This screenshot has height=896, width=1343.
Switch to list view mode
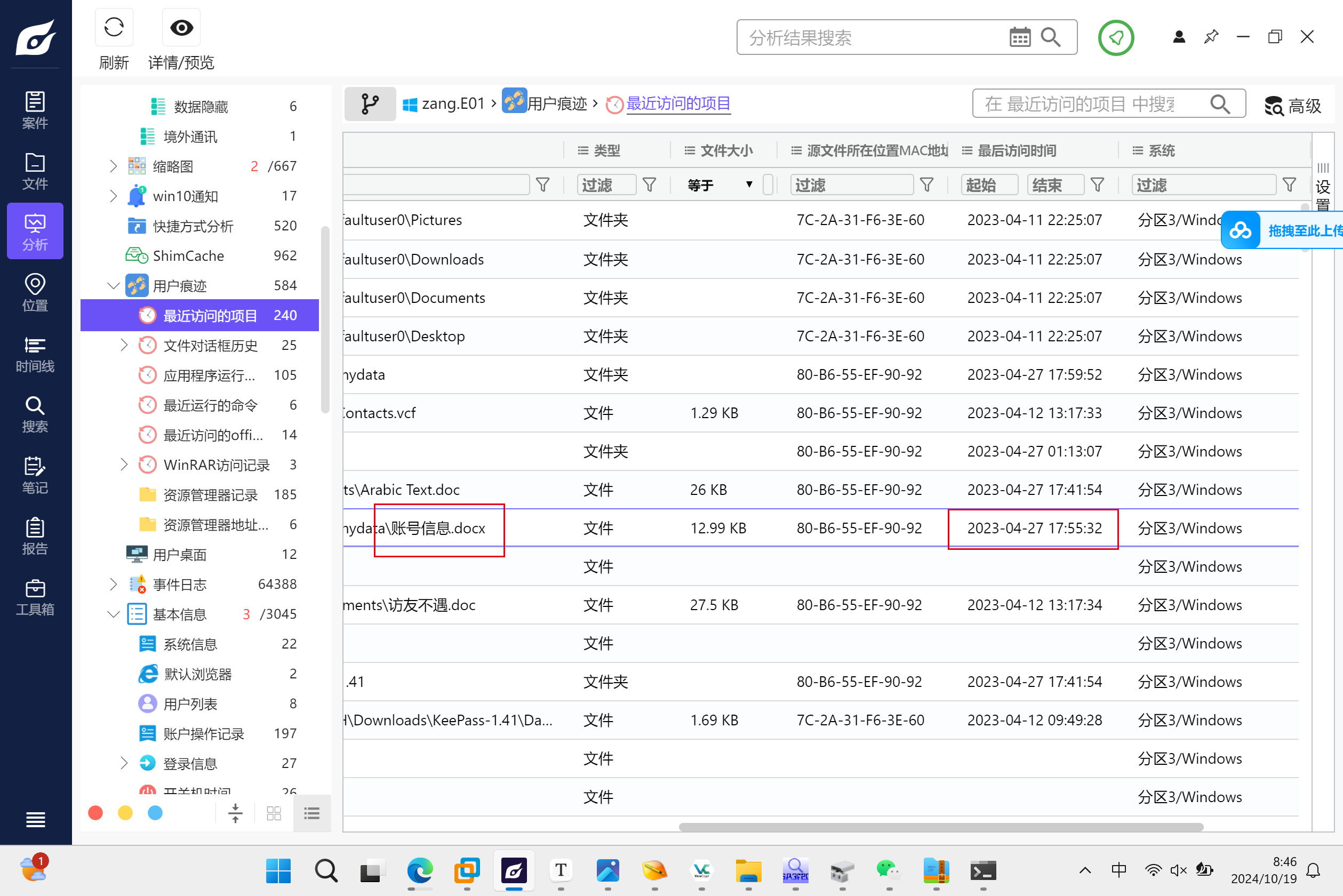tap(312, 813)
